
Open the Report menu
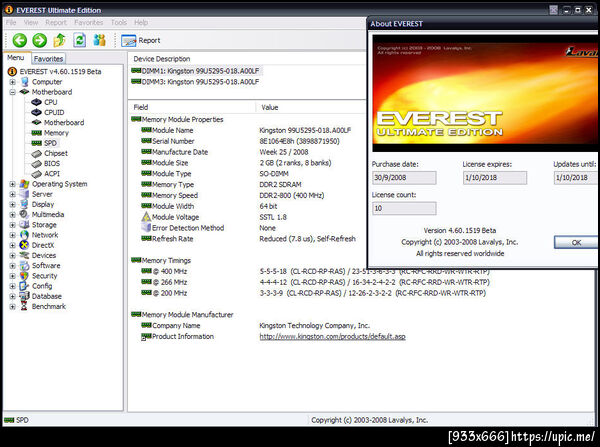(56, 23)
